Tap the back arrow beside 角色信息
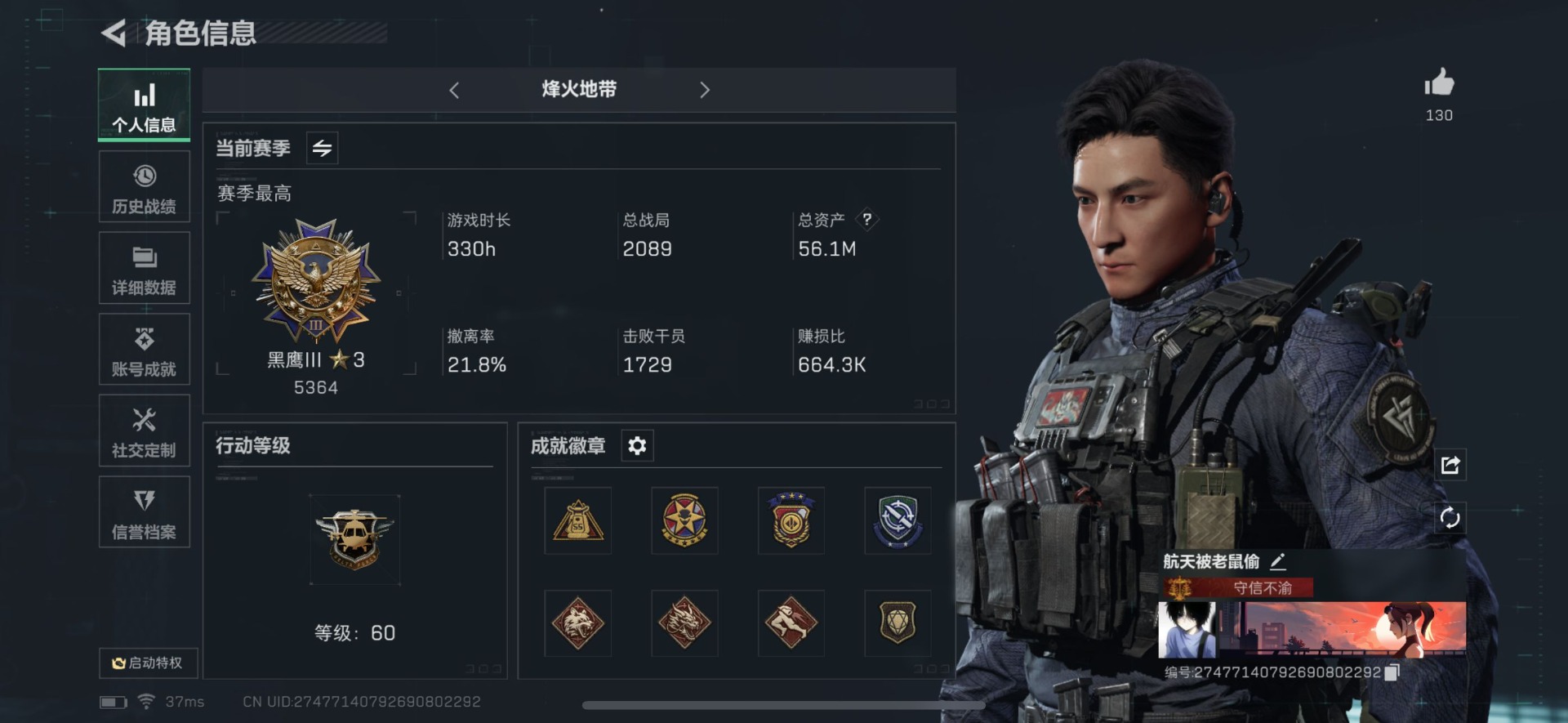 (114, 33)
